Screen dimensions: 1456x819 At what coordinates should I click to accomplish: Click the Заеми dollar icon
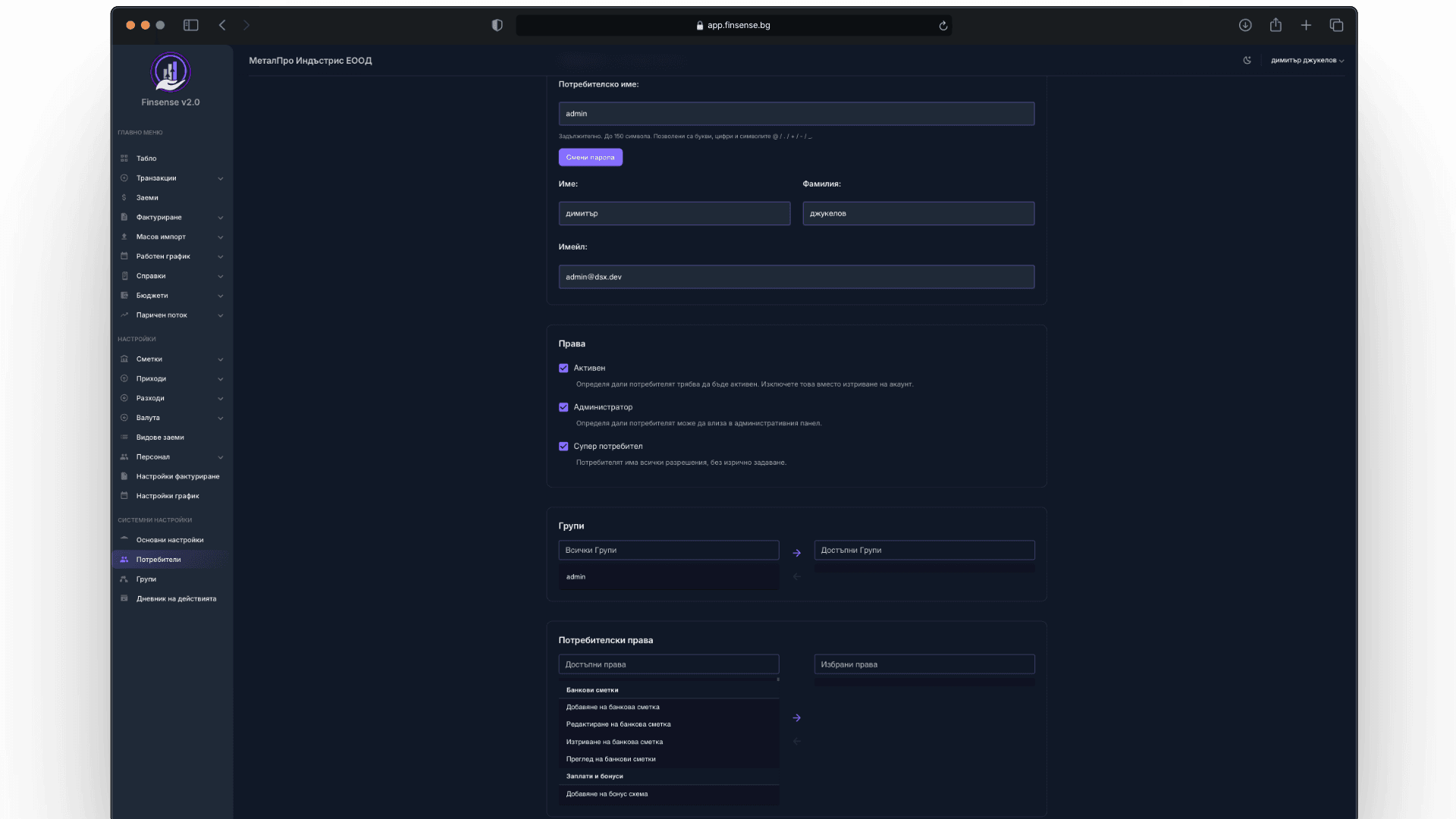coord(124,198)
